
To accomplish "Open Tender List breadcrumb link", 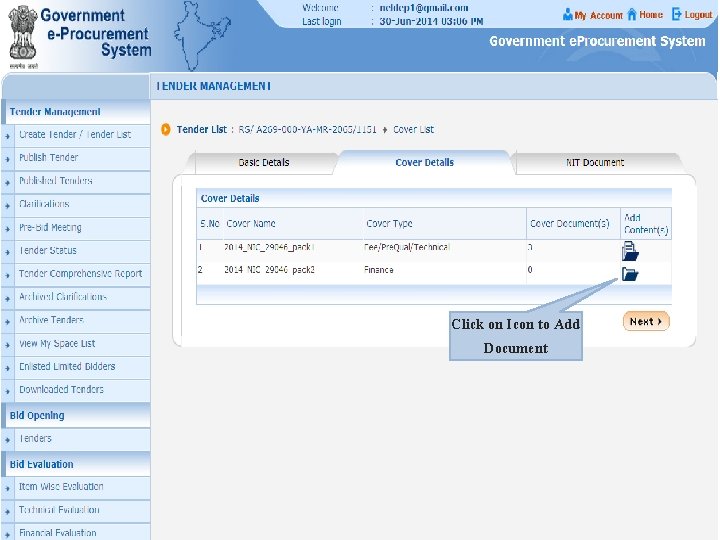I will click(202, 129).
